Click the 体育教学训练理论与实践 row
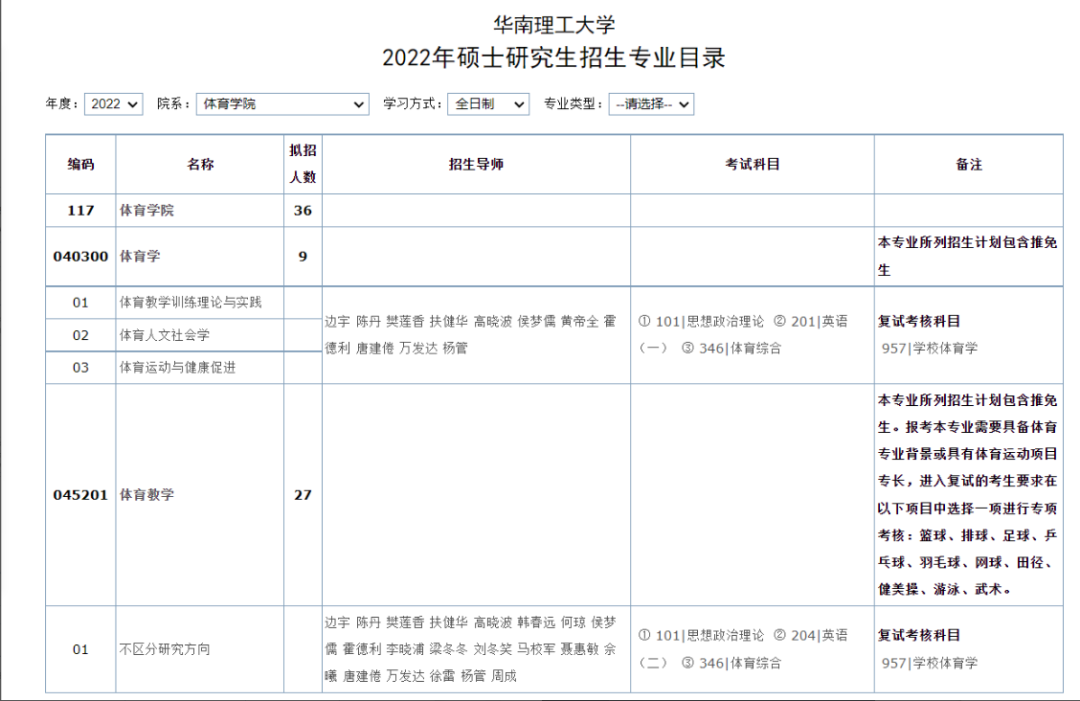The height and width of the screenshot is (701, 1080). point(191,302)
